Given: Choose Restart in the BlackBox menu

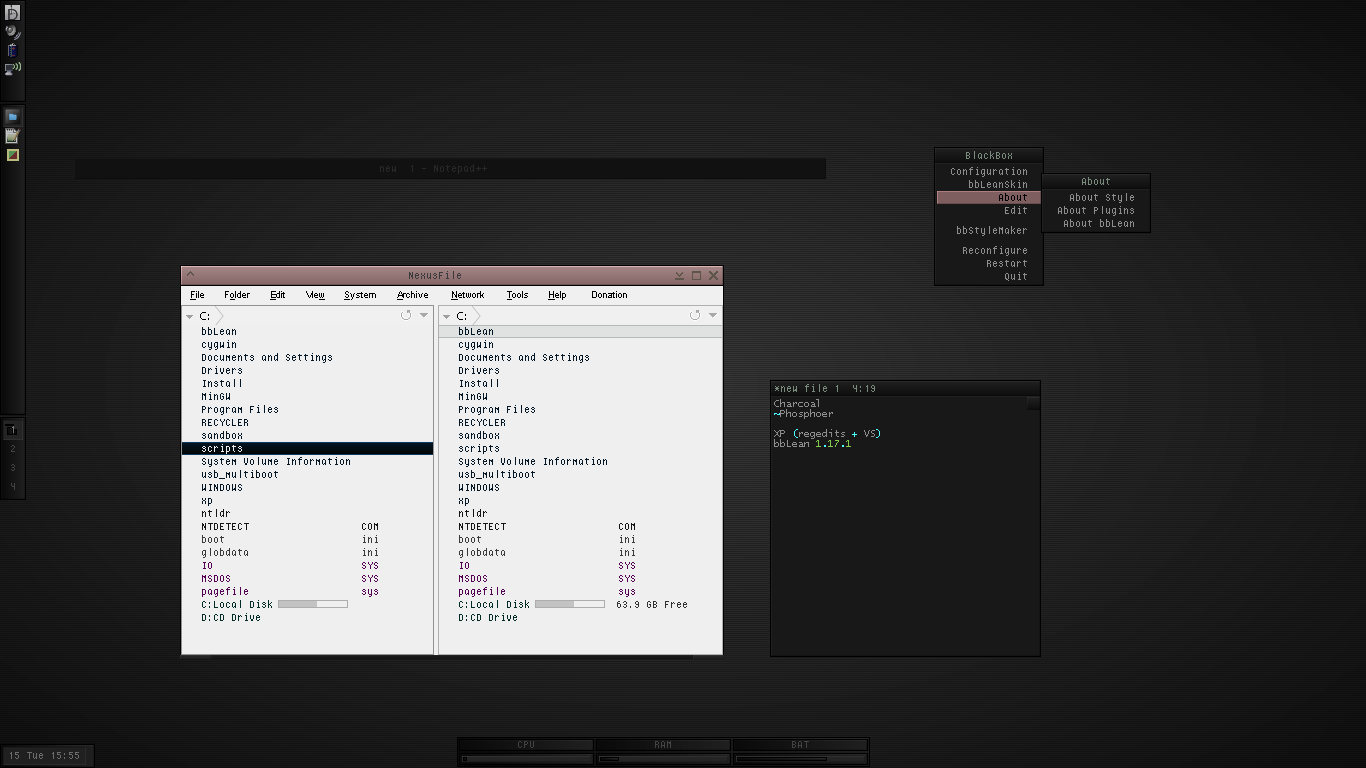Looking at the screenshot, I should (989, 264).
